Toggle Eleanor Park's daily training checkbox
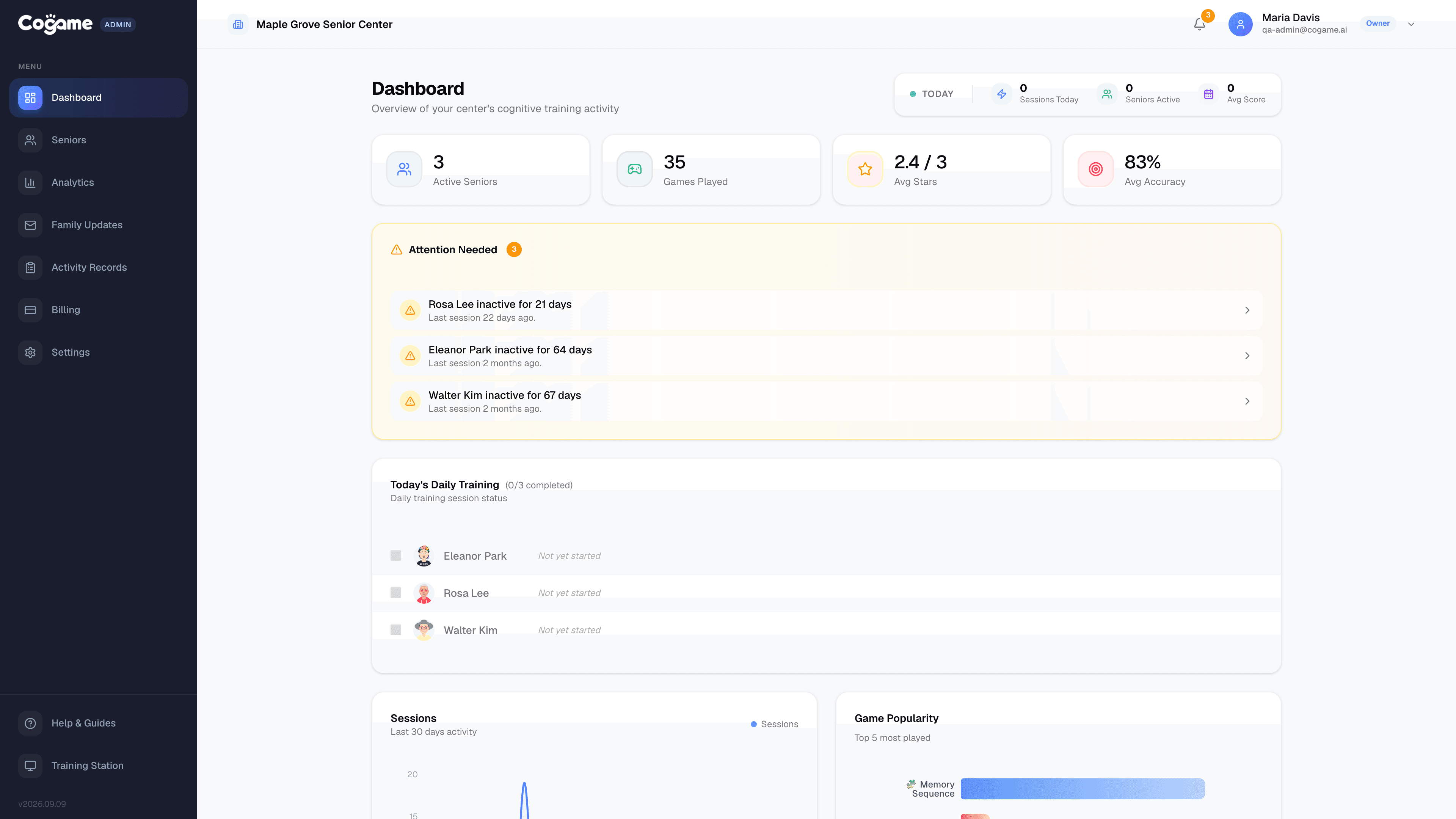 tap(395, 555)
